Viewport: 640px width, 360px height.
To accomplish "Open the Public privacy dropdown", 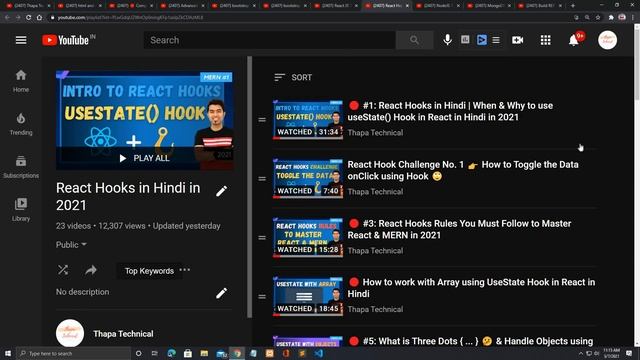I will [71, 244].
